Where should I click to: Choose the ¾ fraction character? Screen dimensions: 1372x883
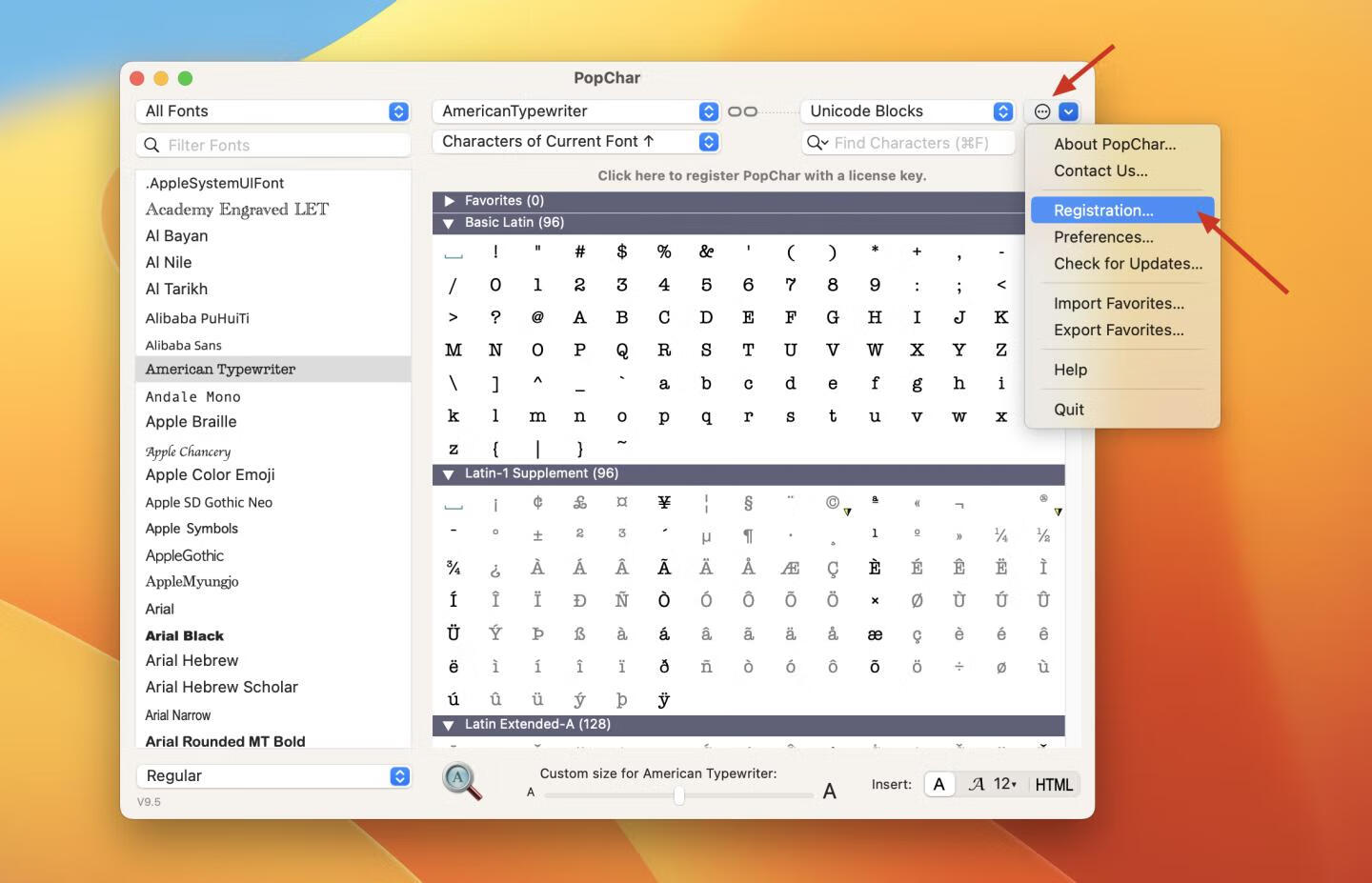tap(454, 568)
